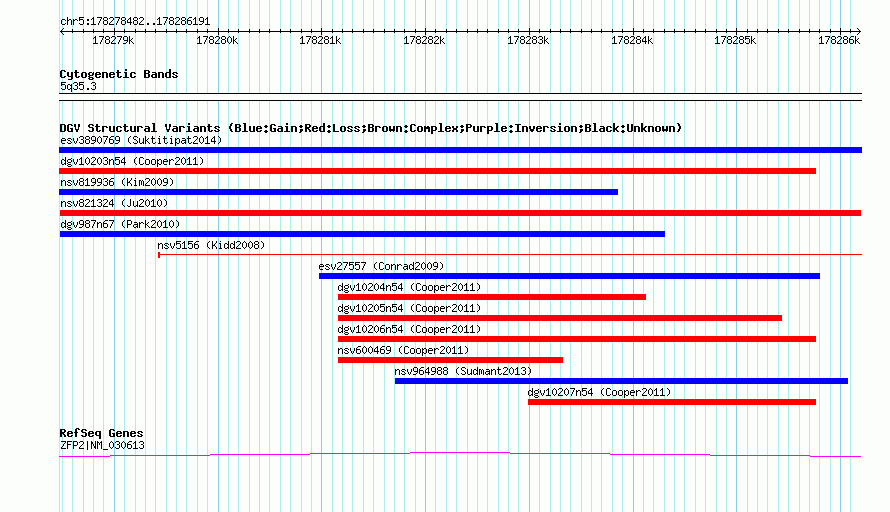Click the 178284k ruler tick label
Viewport: 890px width, 512px height.
point(632,40)
